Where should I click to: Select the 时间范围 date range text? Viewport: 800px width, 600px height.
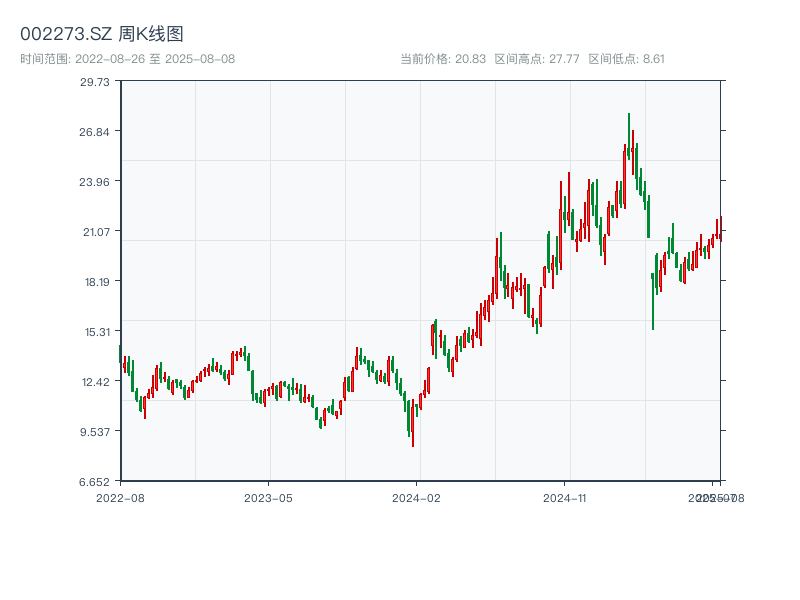(128, 59)
